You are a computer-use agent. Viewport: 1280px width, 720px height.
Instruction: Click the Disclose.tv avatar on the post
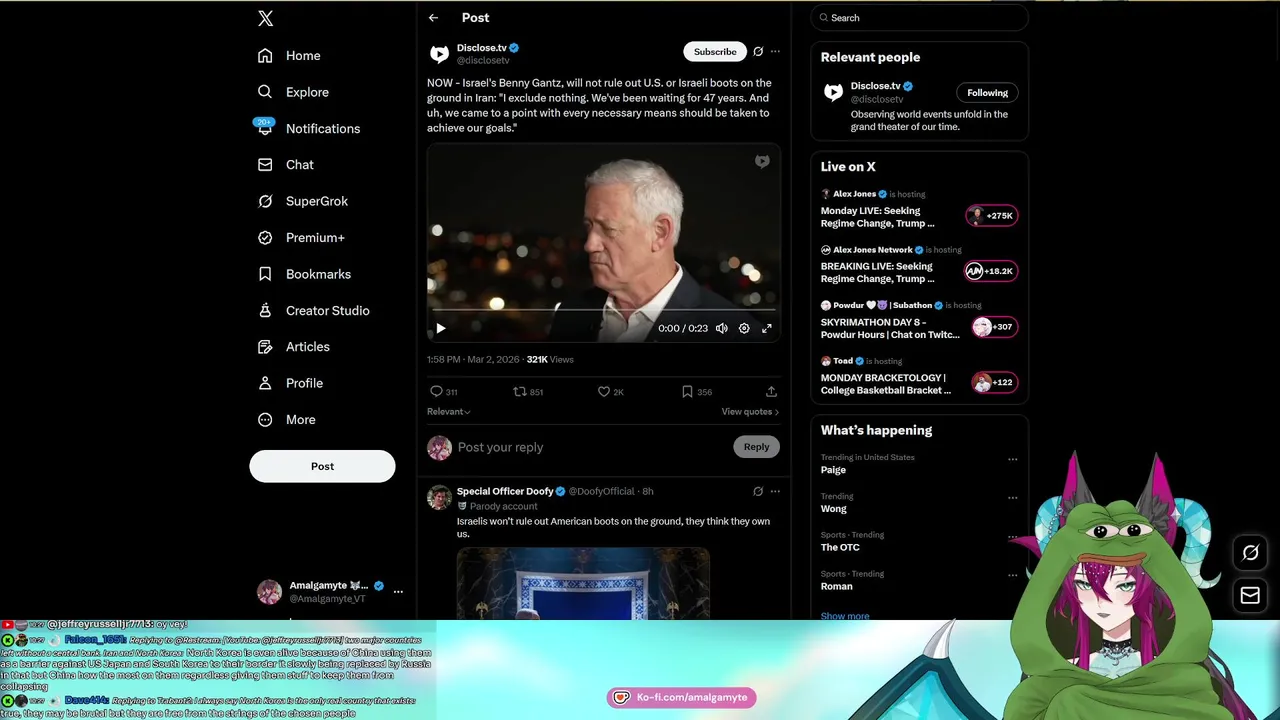[440, 53]
